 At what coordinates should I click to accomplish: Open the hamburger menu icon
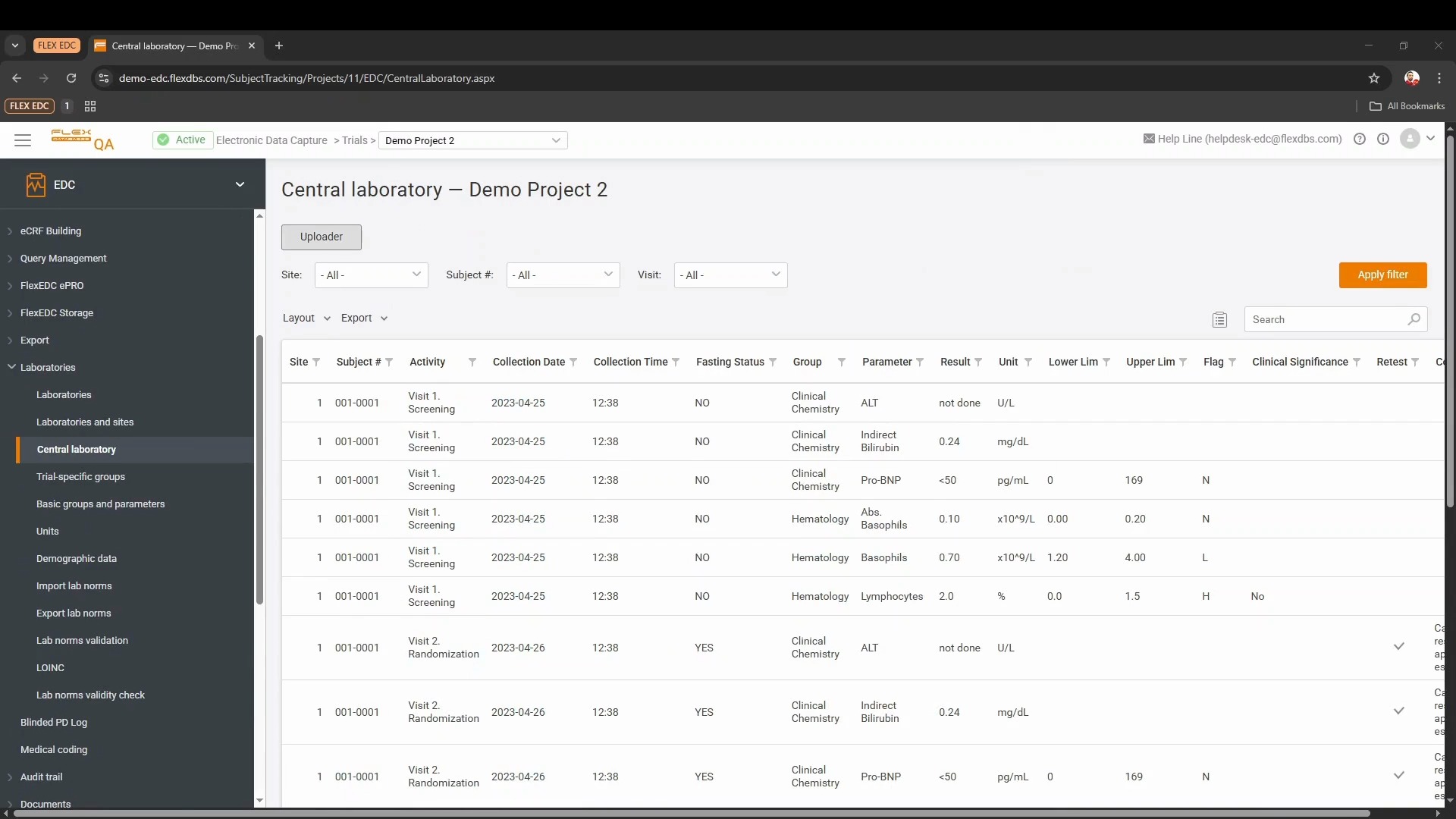click(x=23, y=140)
